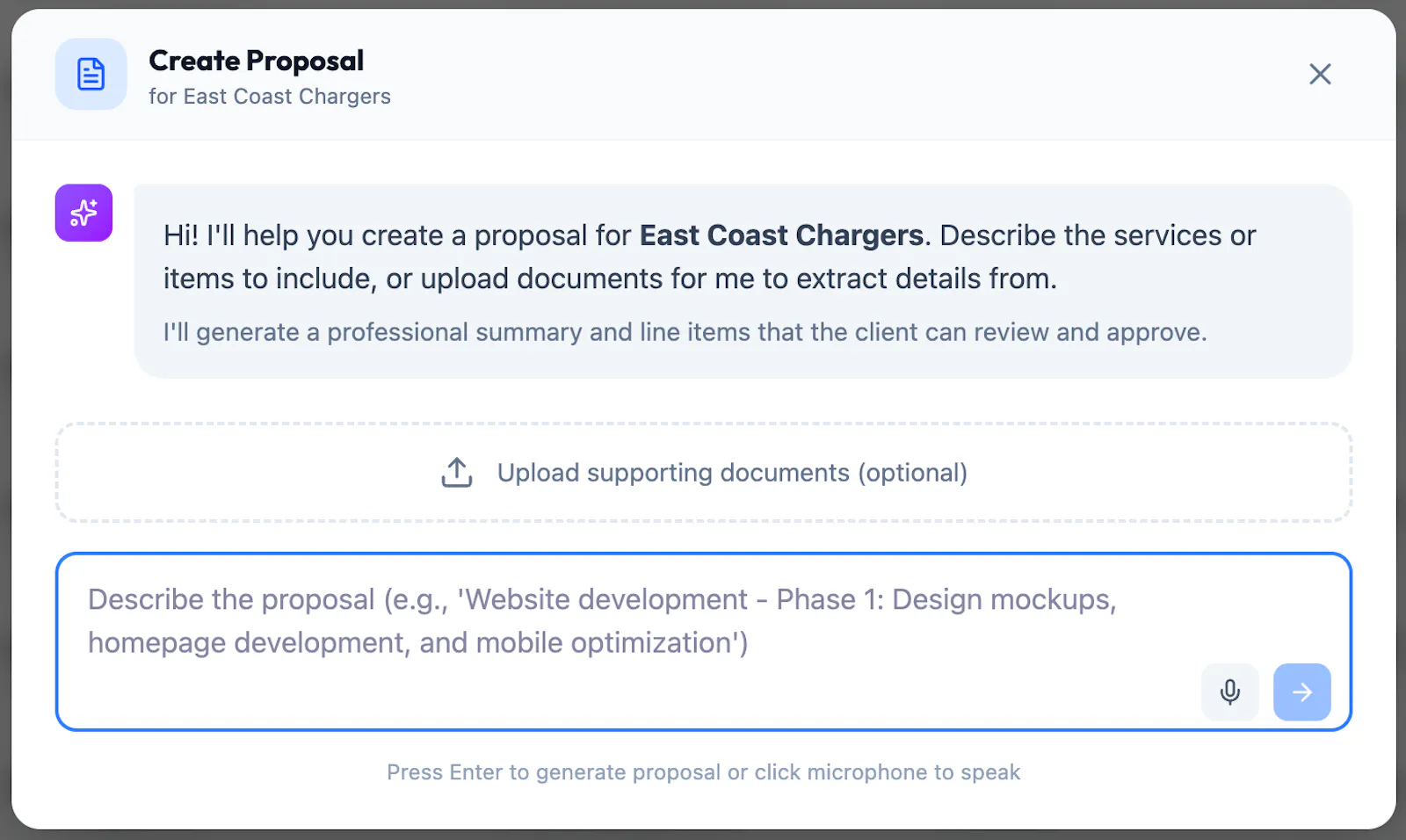Screen dimensions: 1406x840
Task: Click the purple AI sparkle avatar
Action: (x=83, y=213)
